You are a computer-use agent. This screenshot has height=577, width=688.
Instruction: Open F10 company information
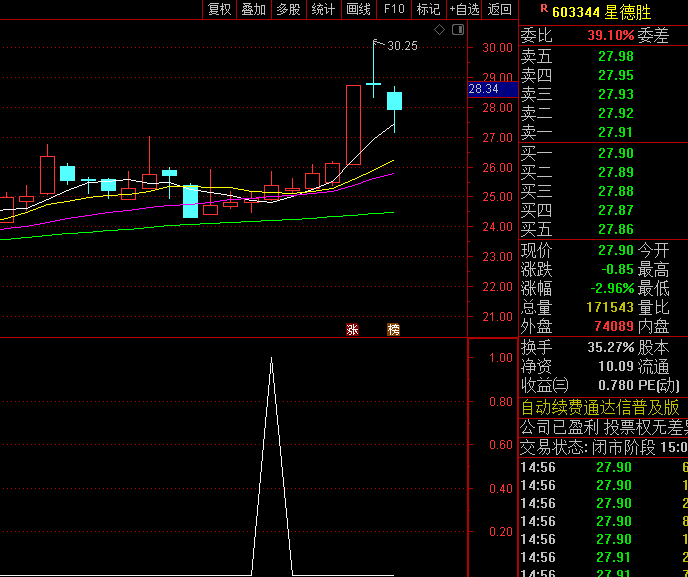pyautogui.click(x=394, y=10)
